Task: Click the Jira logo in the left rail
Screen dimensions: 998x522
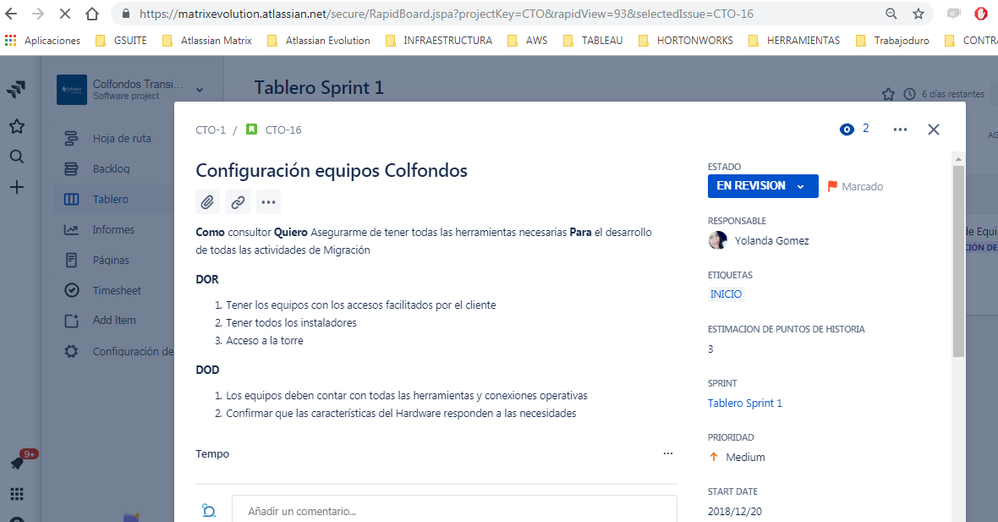Action: point(17,89)
